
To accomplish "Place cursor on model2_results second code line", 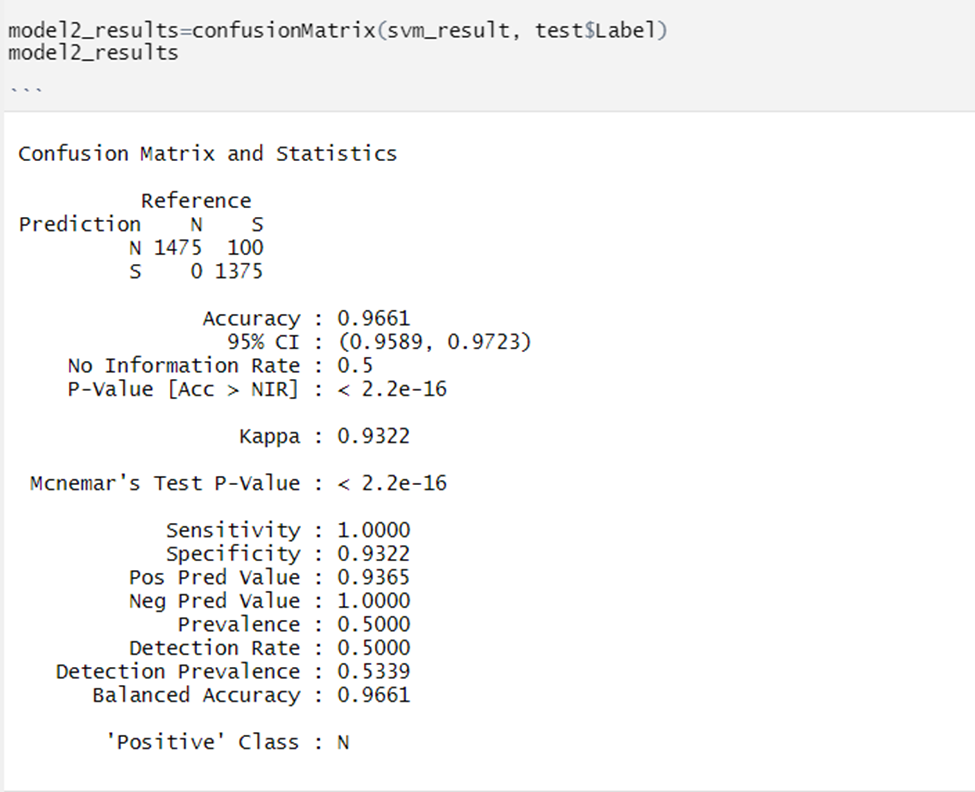I will pos(93,53).
